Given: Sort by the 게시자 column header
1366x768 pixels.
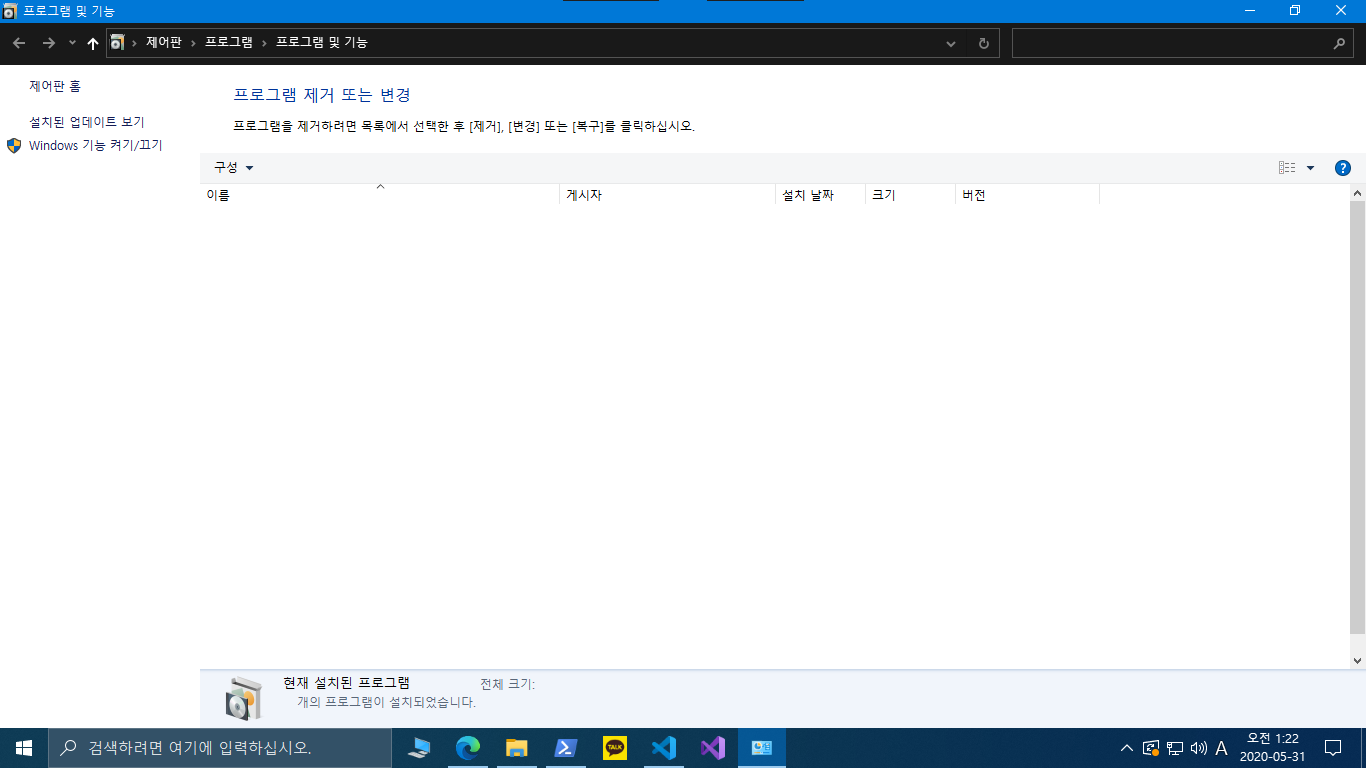Looking at the screenshot, I should pyautogui.click(x=667, y=195).
